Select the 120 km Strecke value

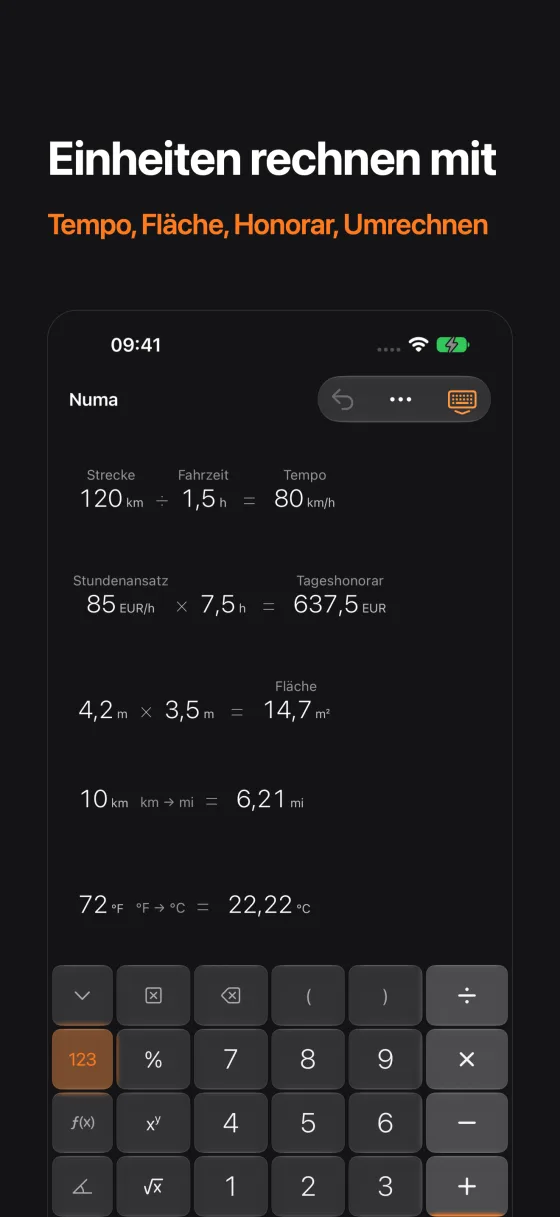pyautogui.click(x=112, y=498)
